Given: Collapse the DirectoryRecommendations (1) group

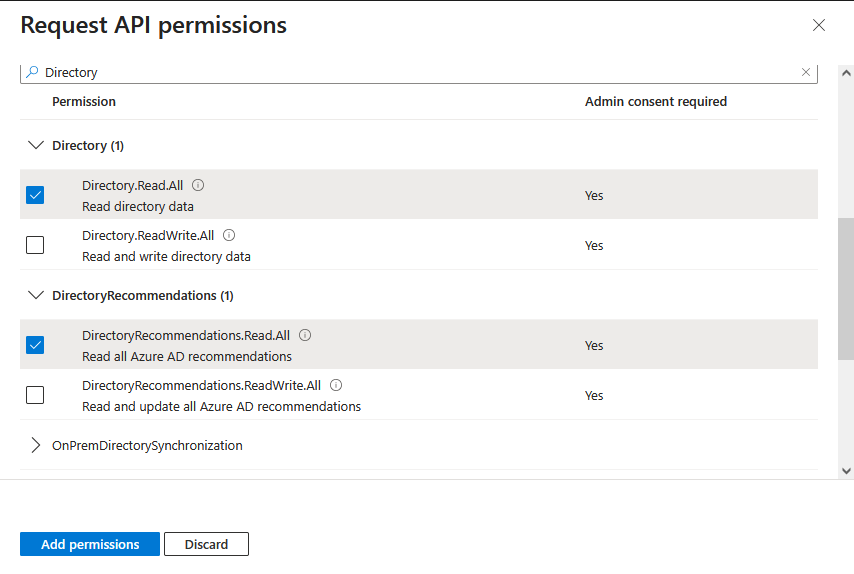Looking at the screenshot, I should tap(36, 295).
